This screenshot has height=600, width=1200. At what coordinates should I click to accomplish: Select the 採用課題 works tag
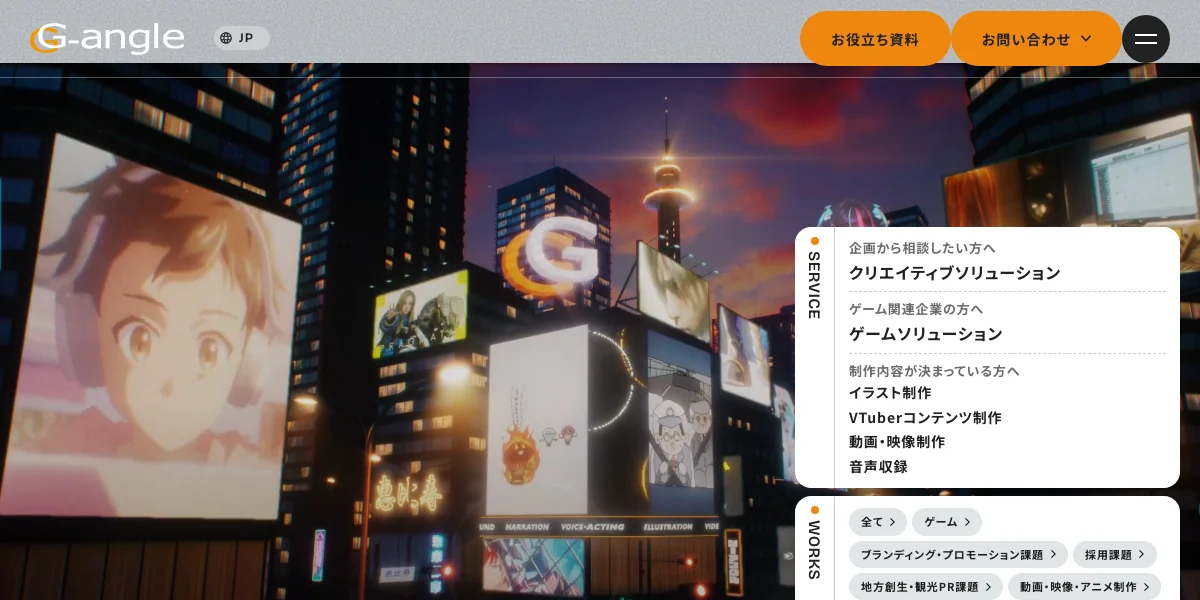pos(1115,555)
